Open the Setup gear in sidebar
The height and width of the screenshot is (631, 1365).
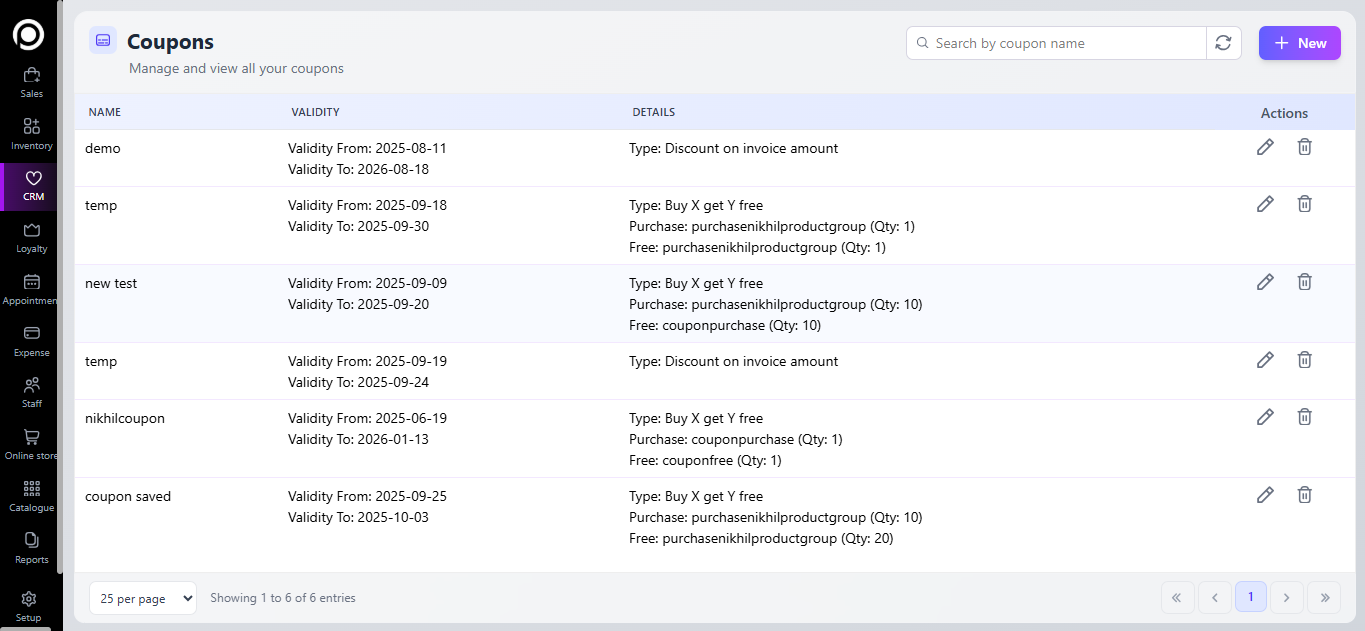[x=29, y=605]
